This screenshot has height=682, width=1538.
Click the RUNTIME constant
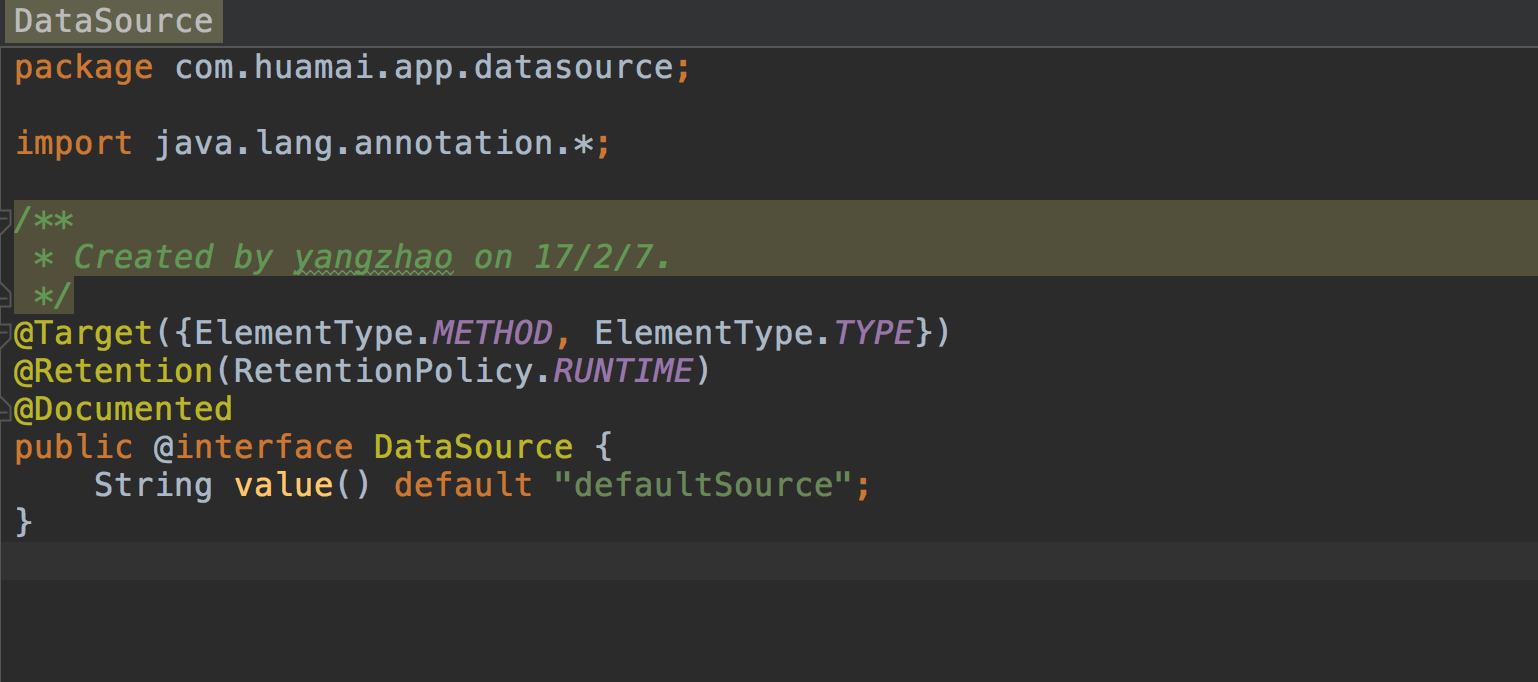click(623, 371)
